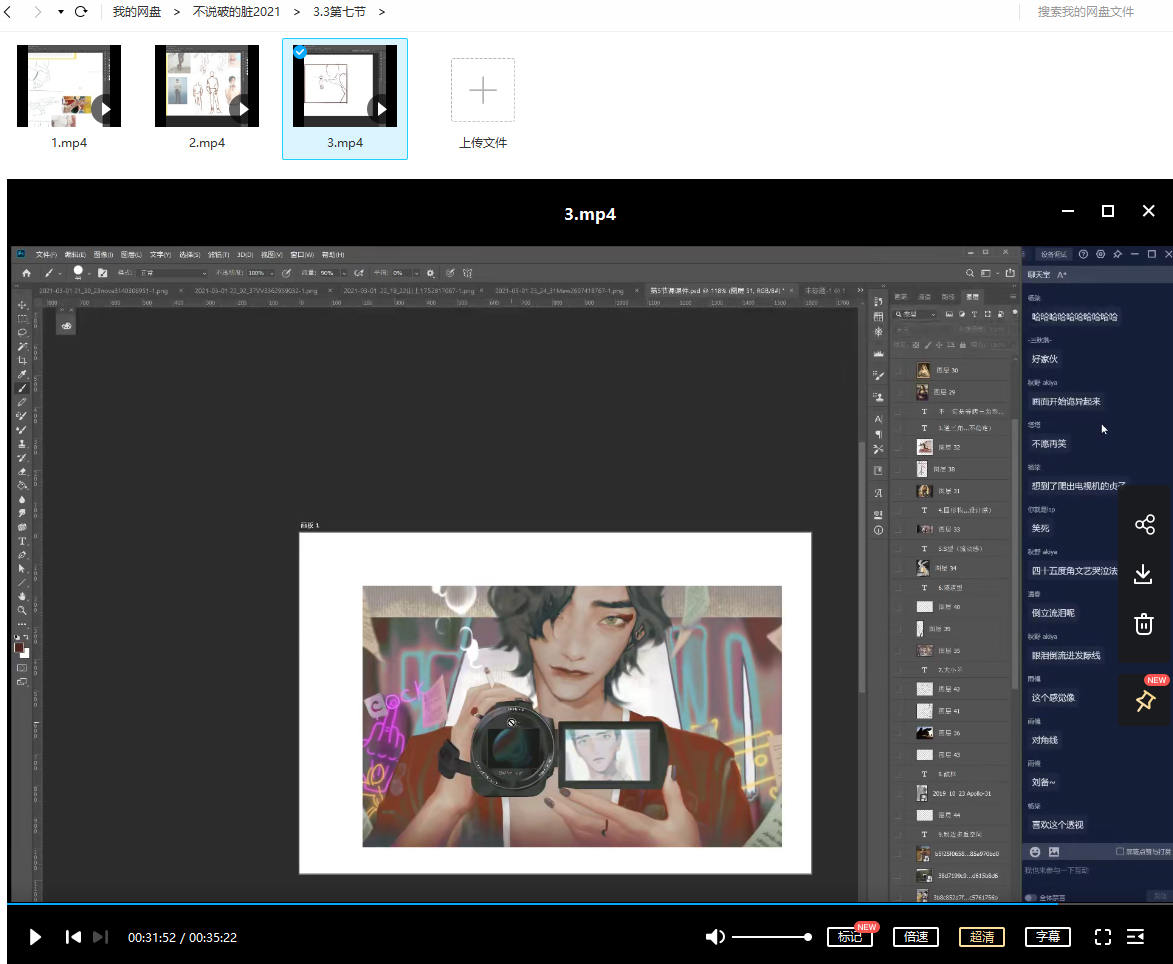The width and height of the screenshot is (1173, 964).
Task: Toggle fullscreen mode for the player
Action: click(x=1103, y=937)
